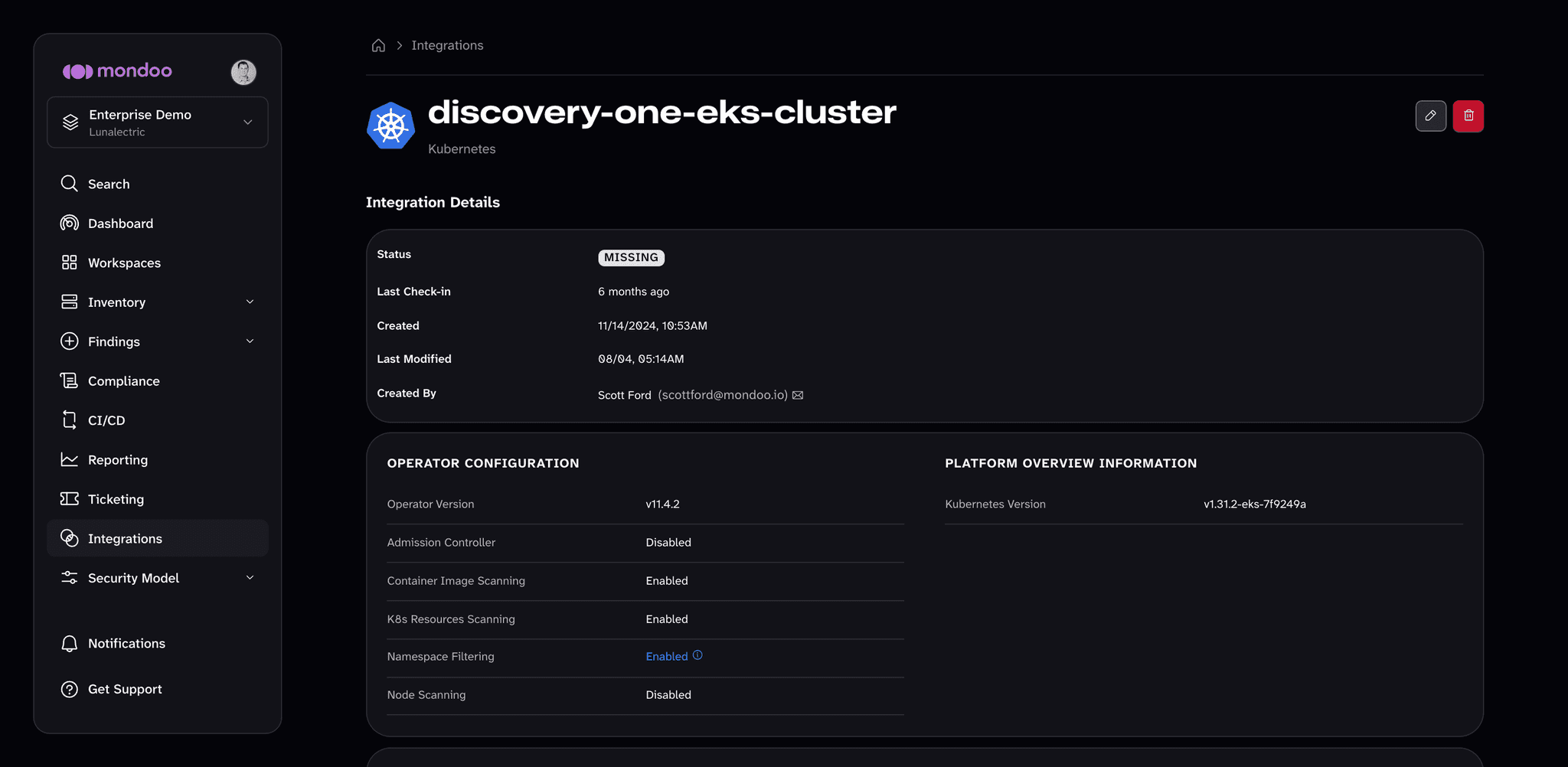Open Compliance page

pos(123,381)
